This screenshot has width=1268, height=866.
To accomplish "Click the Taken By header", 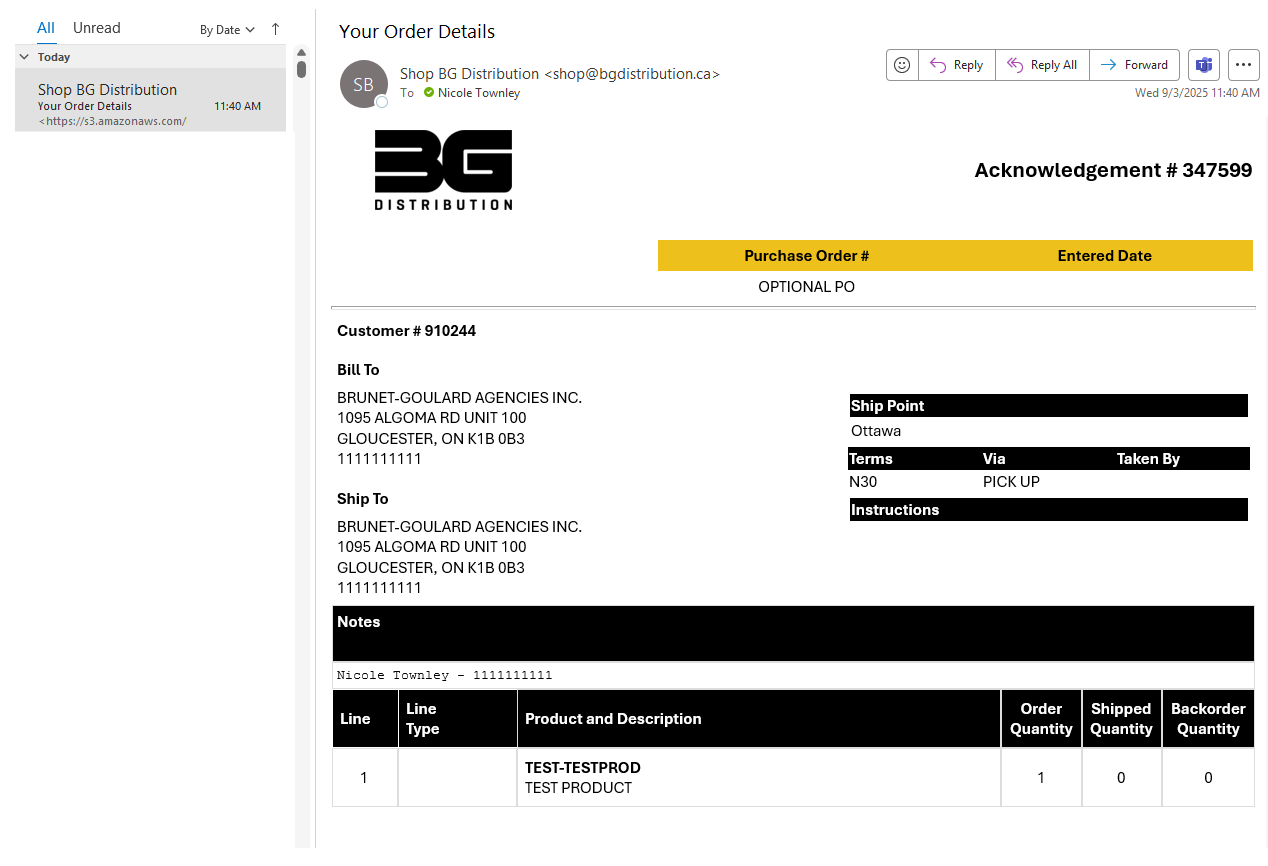I will (x=1148, y=459).
